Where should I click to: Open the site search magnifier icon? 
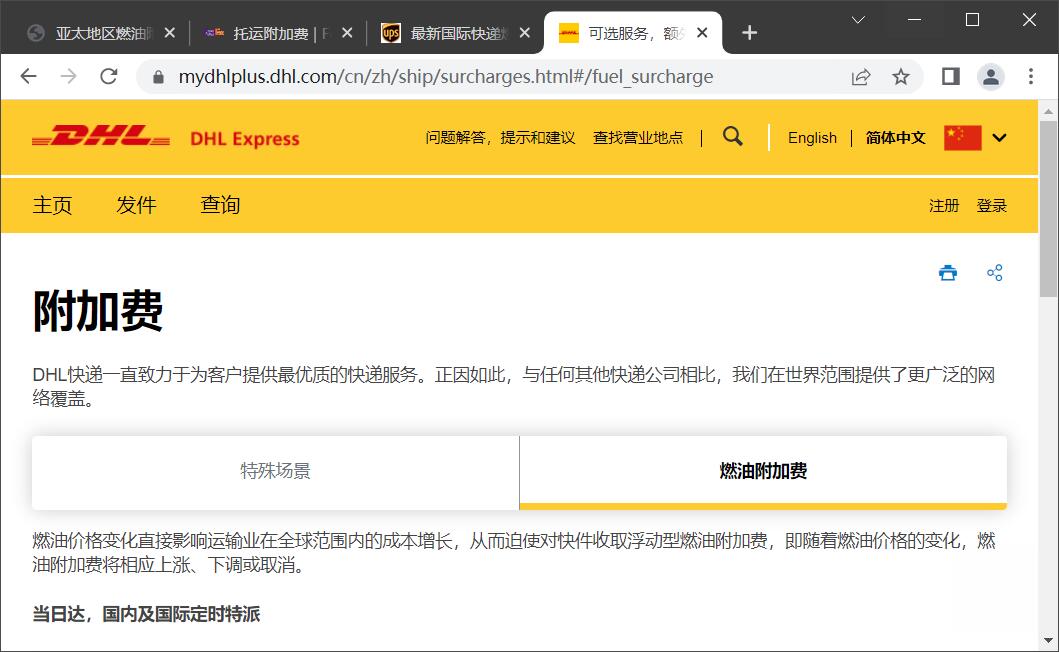733,136
